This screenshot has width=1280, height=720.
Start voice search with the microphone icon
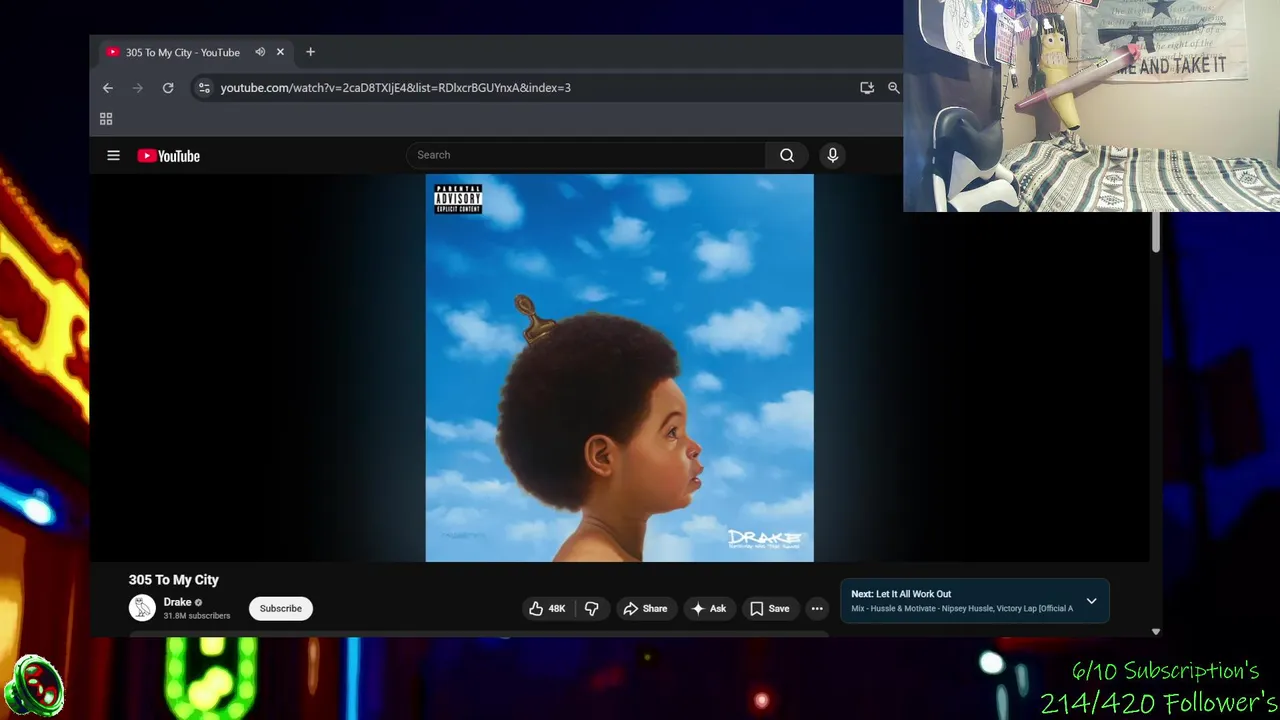pos(832,155)
